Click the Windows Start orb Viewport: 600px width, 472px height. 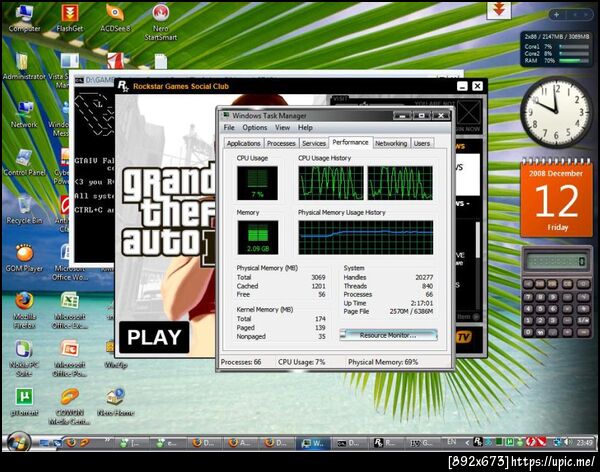(17, 442)
